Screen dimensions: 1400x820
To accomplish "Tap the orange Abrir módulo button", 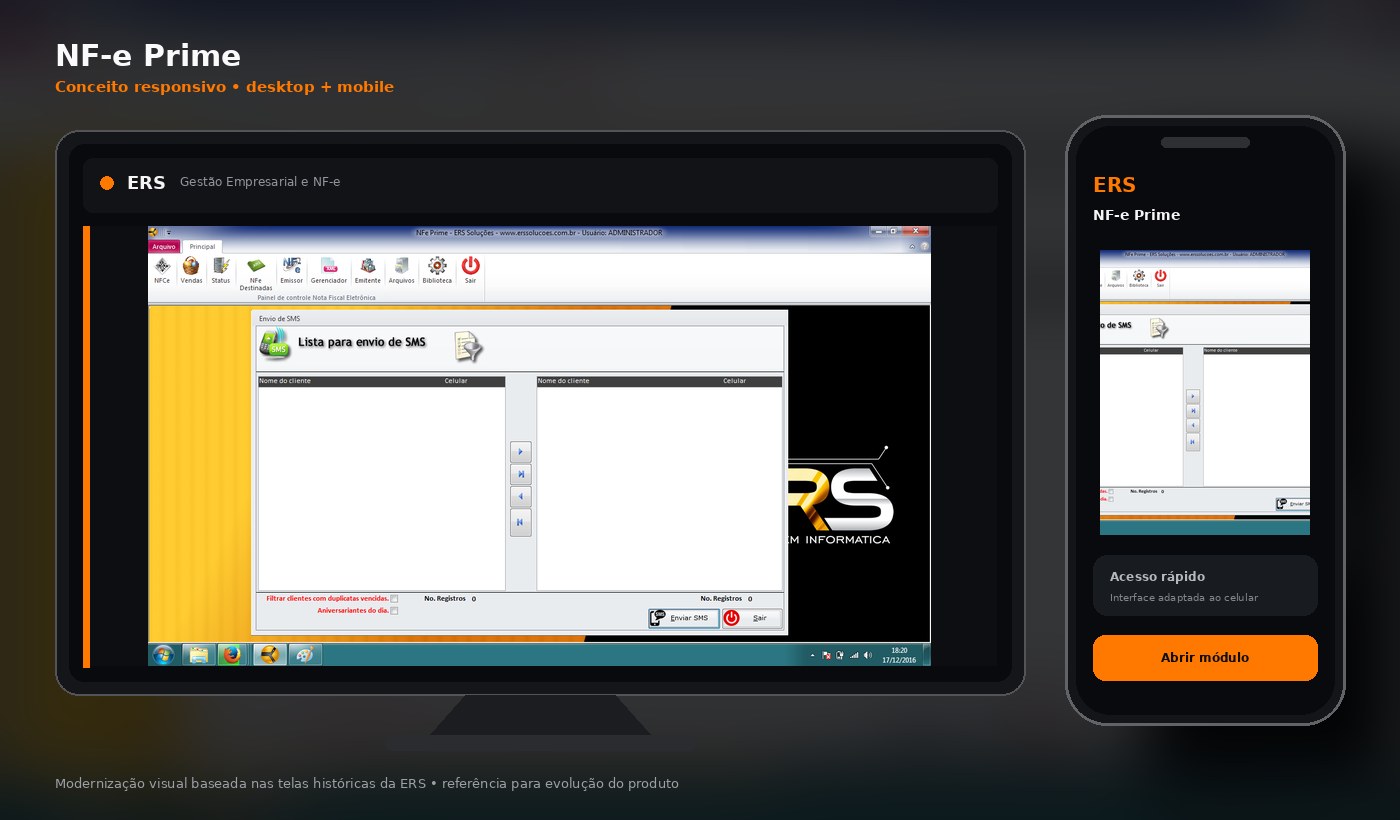I will point(1205,658).
